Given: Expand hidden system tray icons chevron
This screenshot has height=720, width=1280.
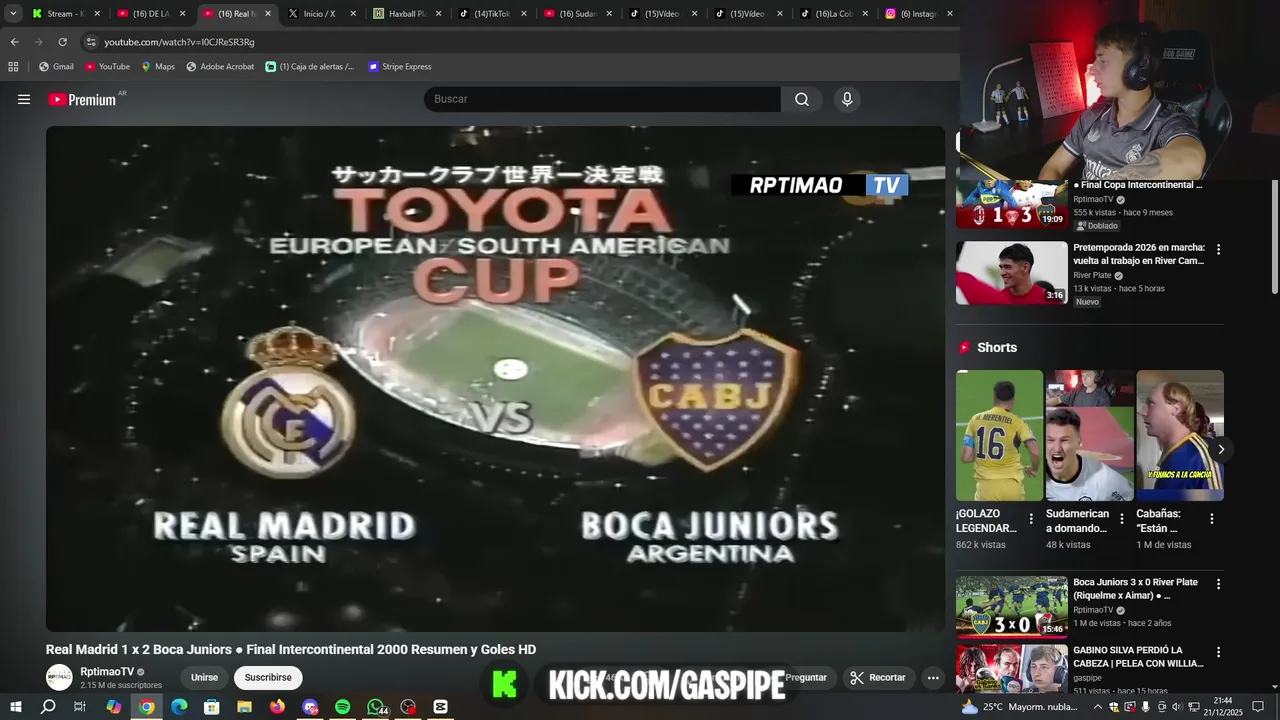Looking at the screenshot, I should coord(1097,707).
